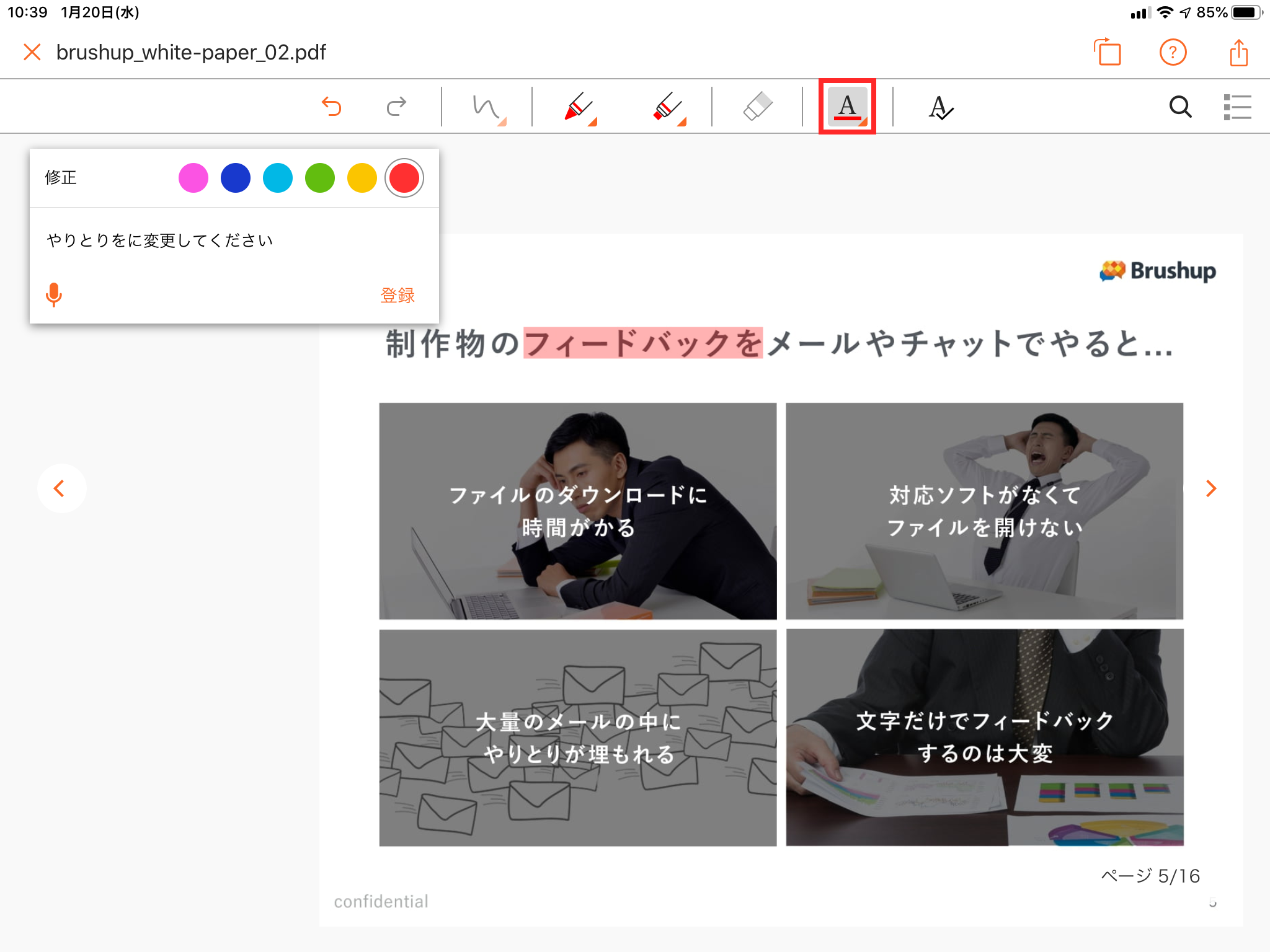This screenshot has width=1270, height=952.
Task: Select the text underline annotation tool
Action: click(x=847, y=107)
